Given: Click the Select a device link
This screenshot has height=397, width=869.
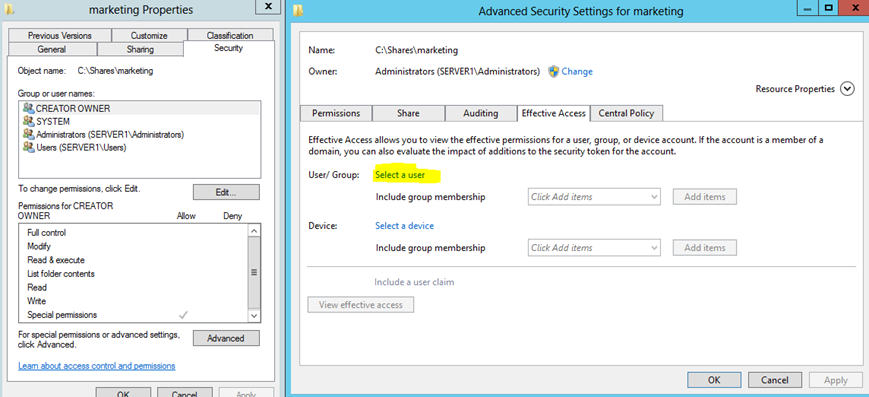Looking at the screenshot, I should [405, 226].
